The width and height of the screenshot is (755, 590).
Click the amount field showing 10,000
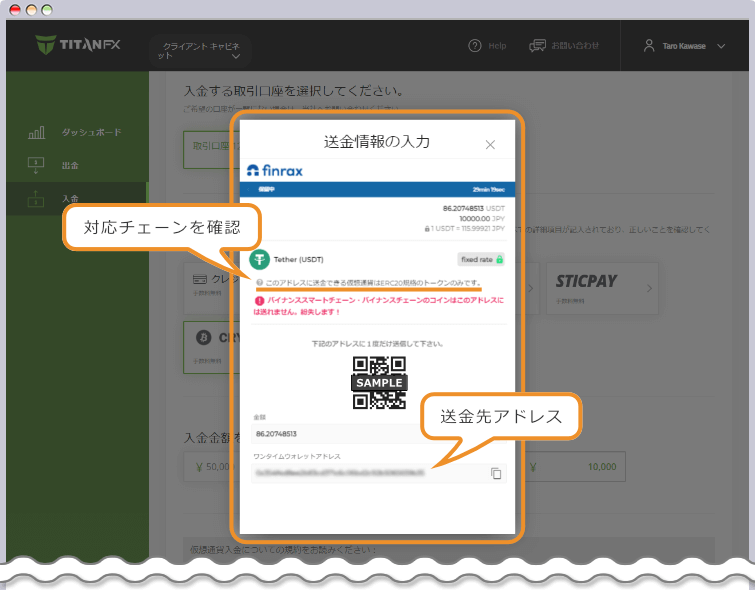(x=573, y=467)
